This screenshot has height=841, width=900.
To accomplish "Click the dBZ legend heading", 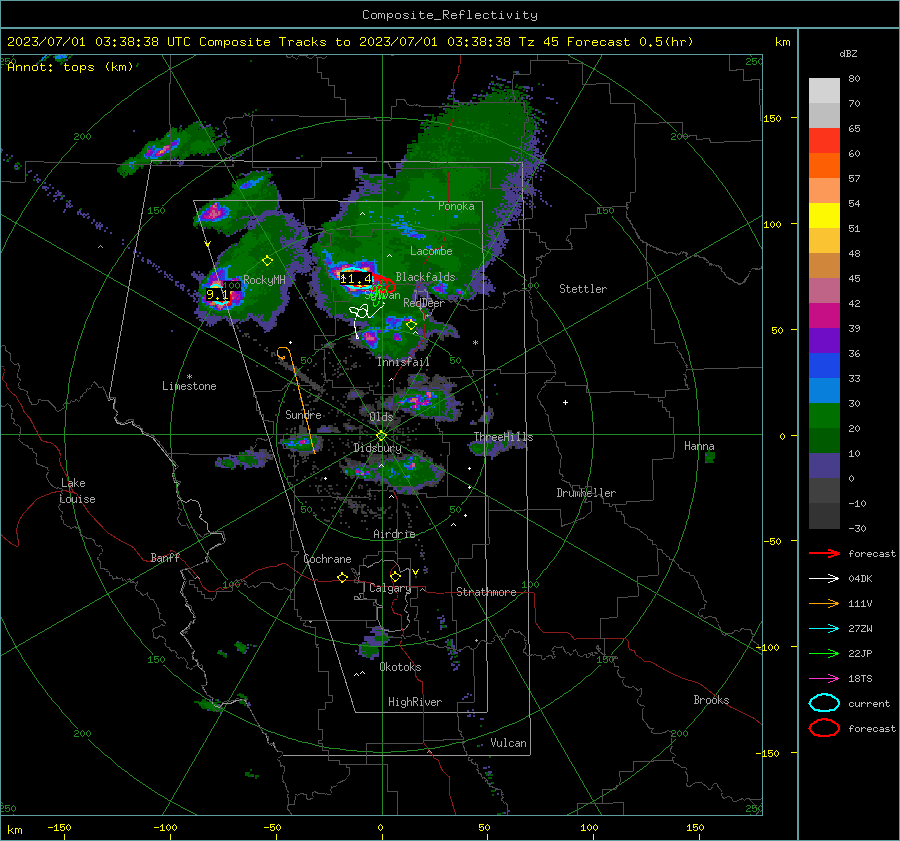I will (848, 54).
